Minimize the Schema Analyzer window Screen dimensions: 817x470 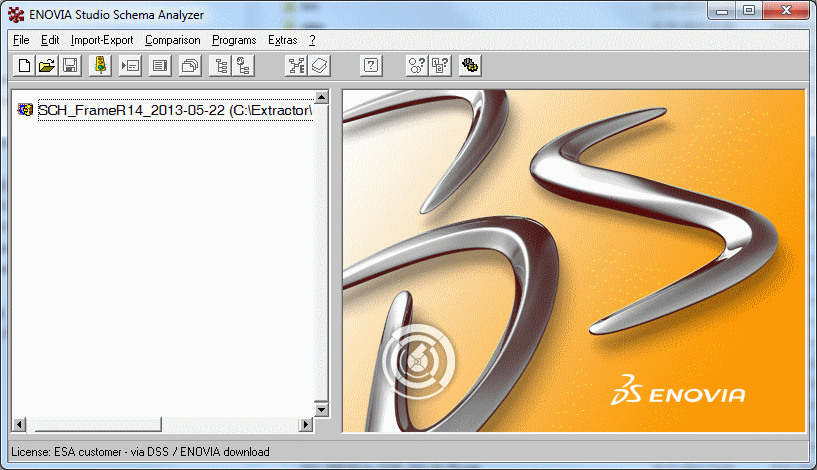tap(722, 10)
